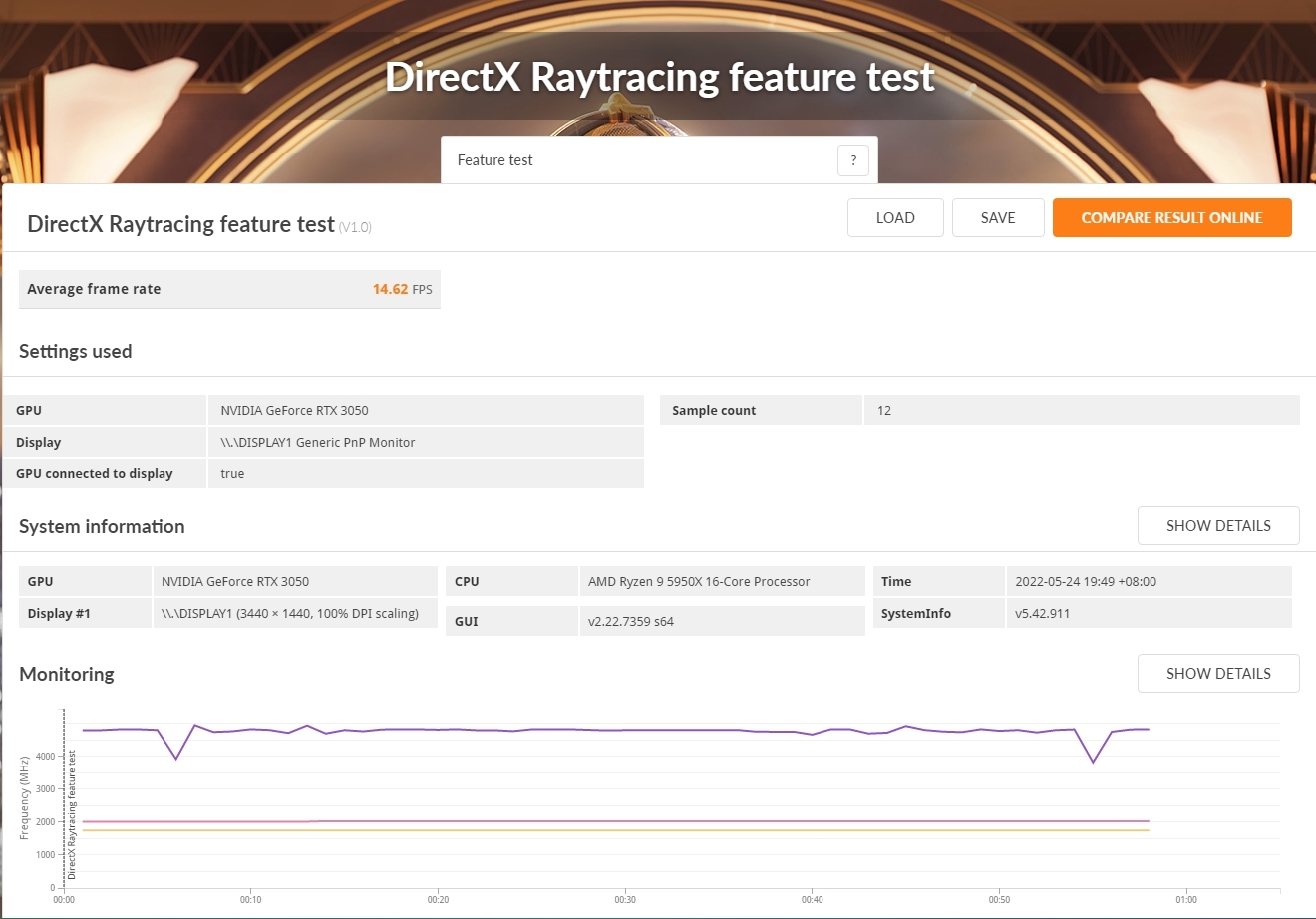The image size is (1316, 919).
Task: Show details for Monitoring section
Action: tap(1218, 674)
